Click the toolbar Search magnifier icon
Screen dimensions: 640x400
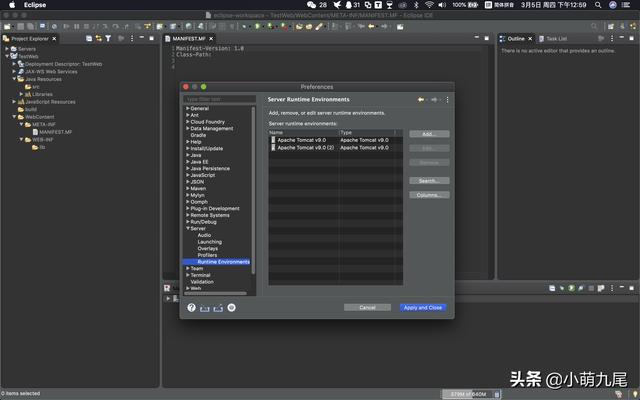pos(594,27)
